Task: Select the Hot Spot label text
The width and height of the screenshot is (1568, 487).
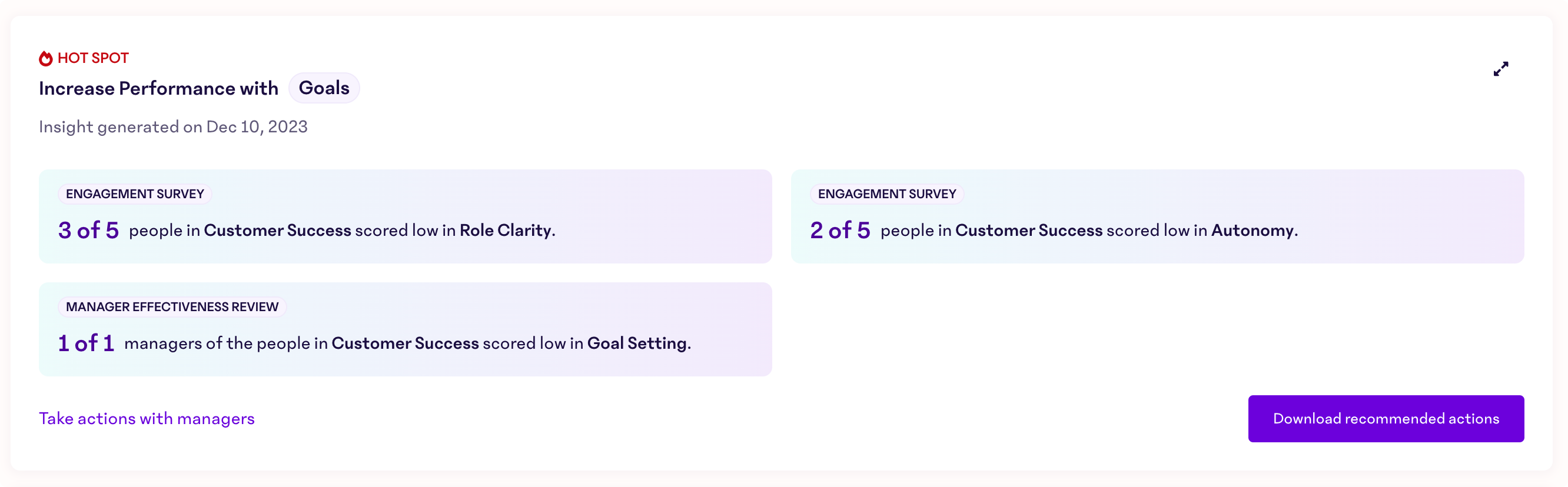Action: coord(92,58)
